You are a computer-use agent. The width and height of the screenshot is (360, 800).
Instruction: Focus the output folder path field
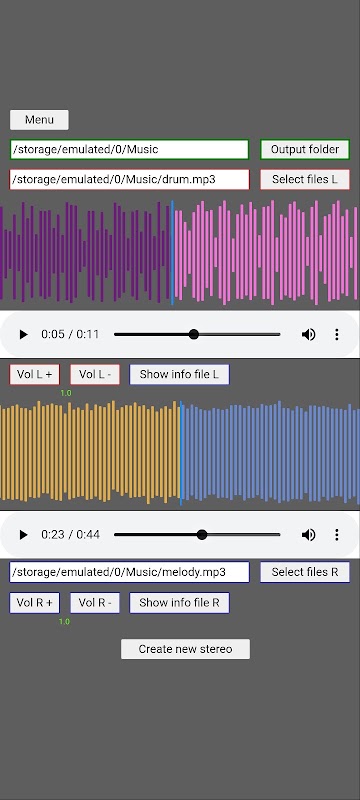point(129,149)
